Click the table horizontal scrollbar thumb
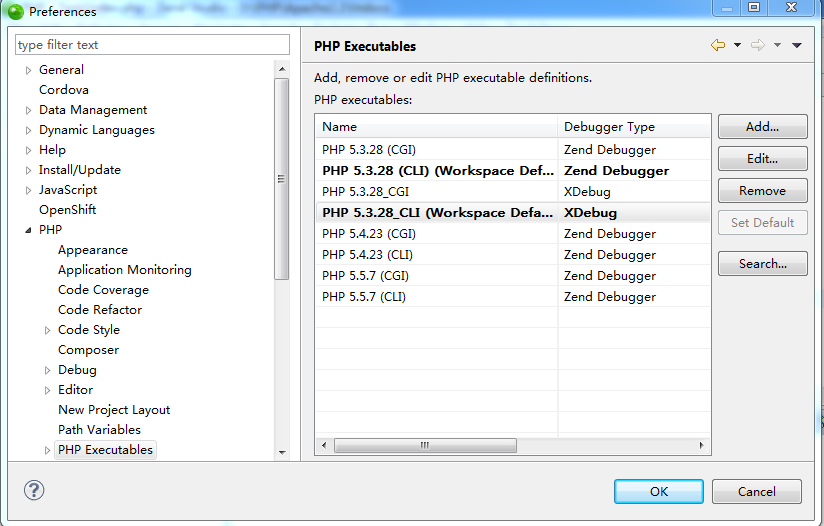This screenshot has width=824, height=526. pyautogui.click(x=425, y=445)
